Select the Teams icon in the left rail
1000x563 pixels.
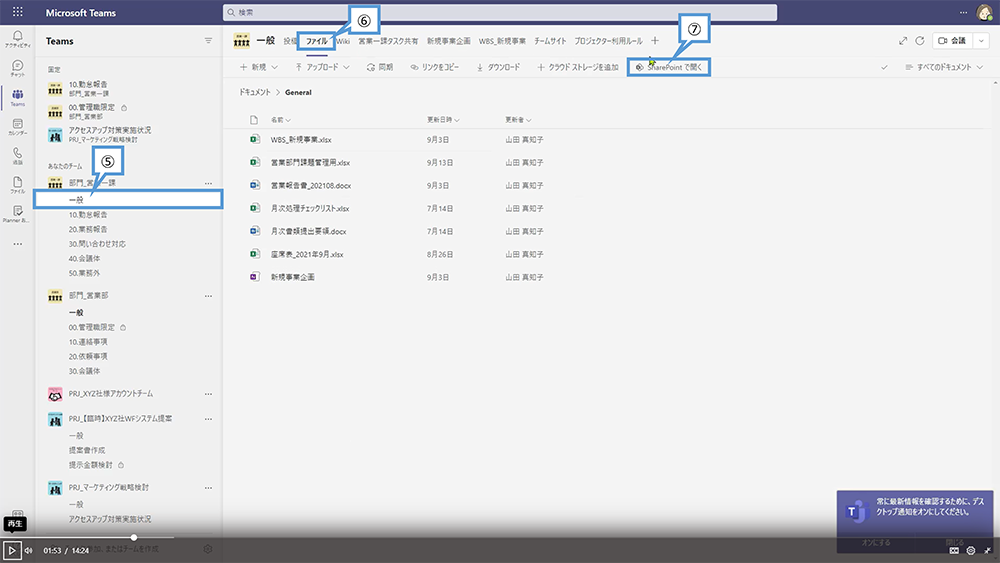pyautogui.click(x=17, y=98)
